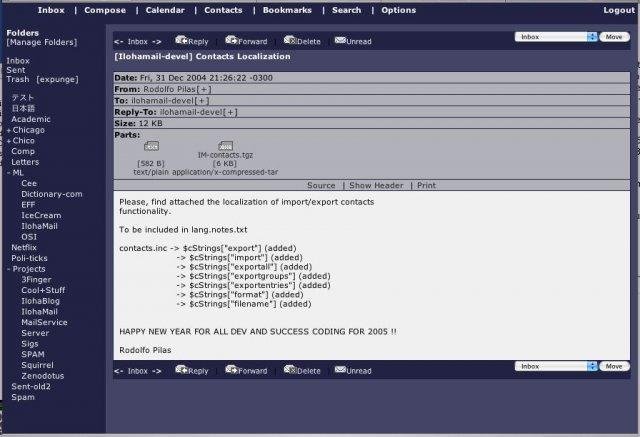
Task: Open Compose in top navigation
Action: click(x=105, y=10)
